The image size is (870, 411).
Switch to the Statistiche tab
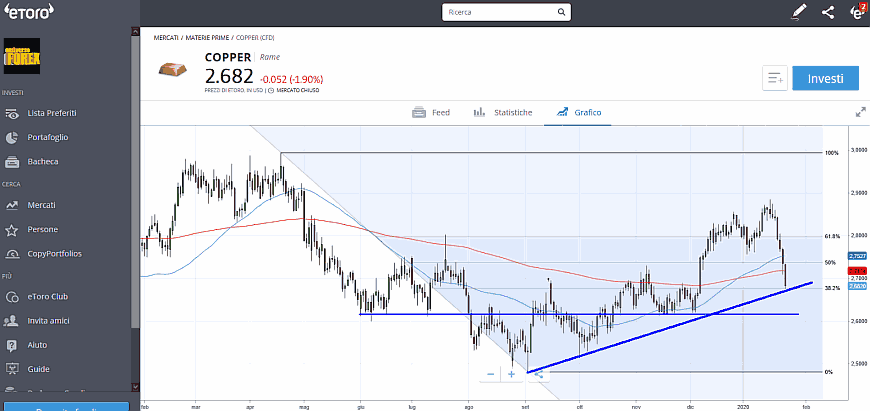pos(503,112)
